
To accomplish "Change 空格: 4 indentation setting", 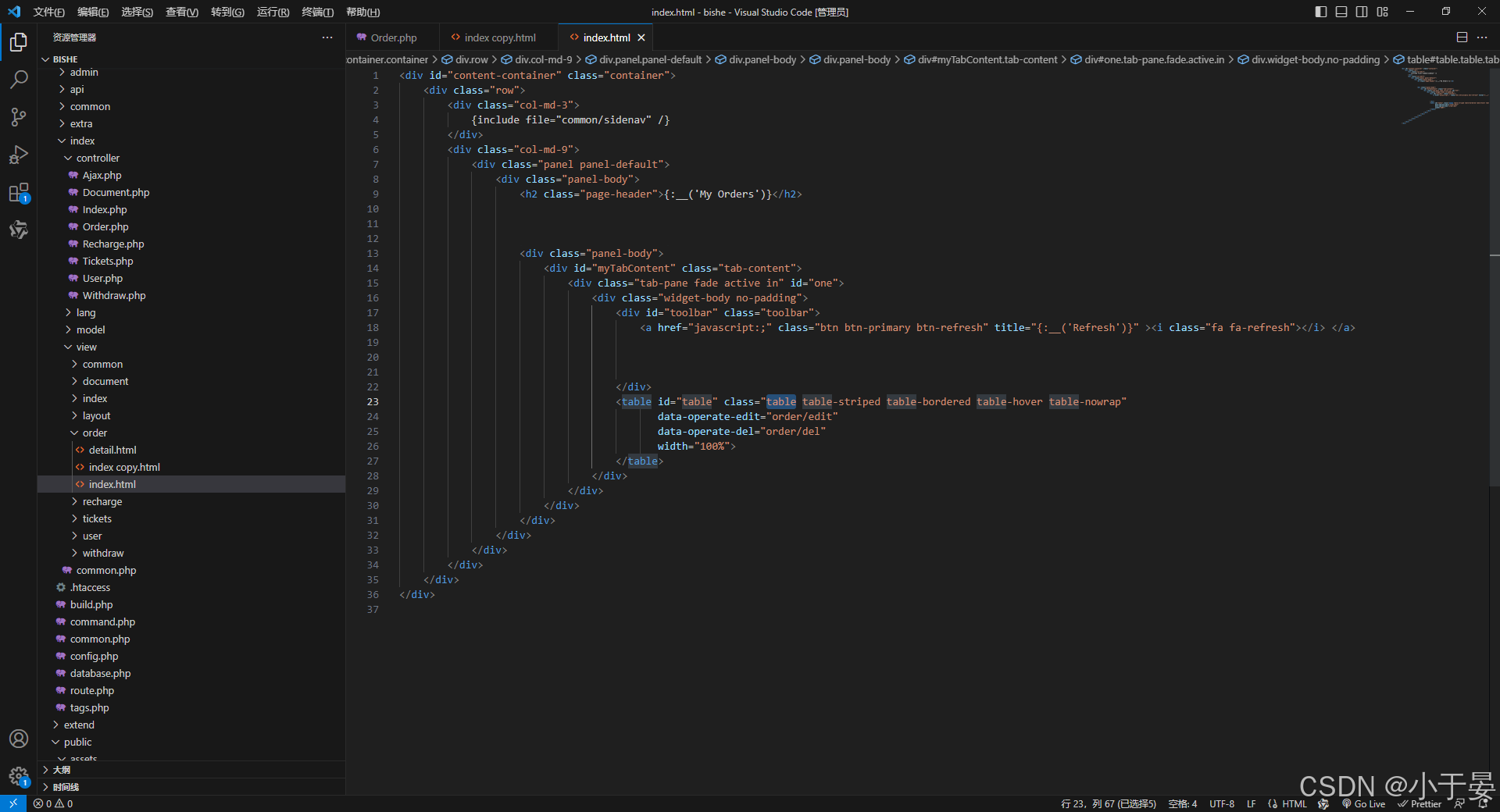I will point(1182,803).
